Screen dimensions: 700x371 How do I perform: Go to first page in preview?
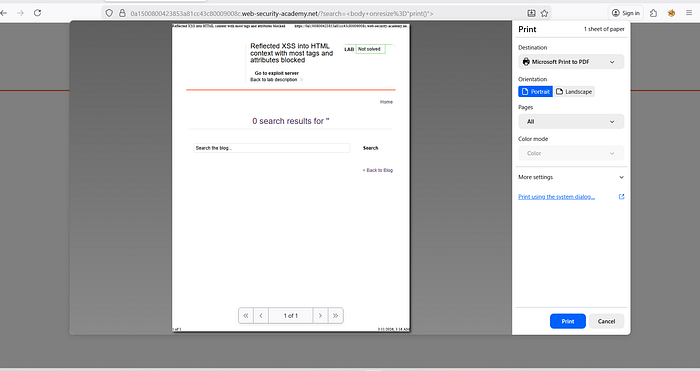coord(246,315)
